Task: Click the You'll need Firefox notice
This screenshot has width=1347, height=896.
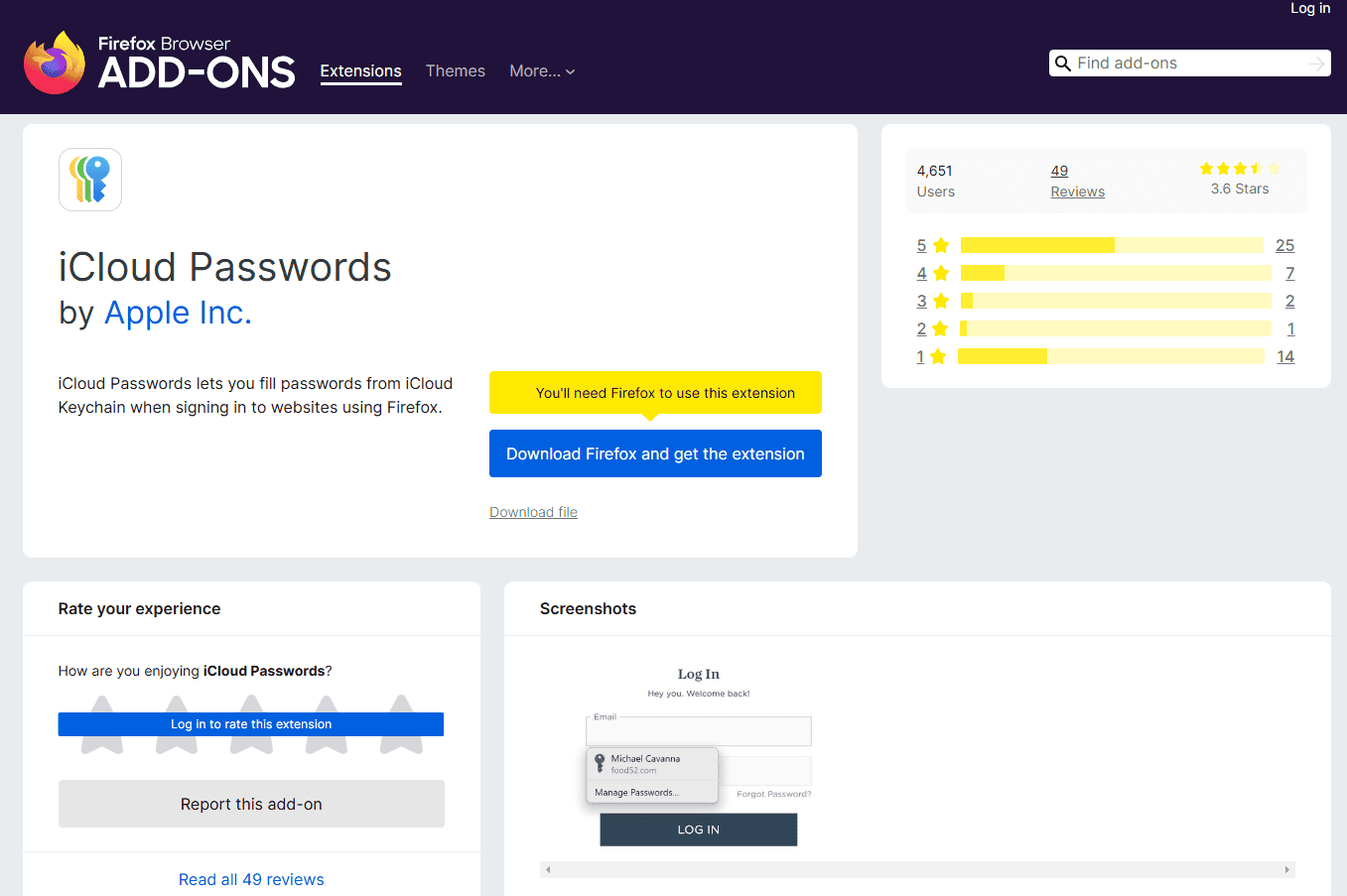Action: point(655,393)
